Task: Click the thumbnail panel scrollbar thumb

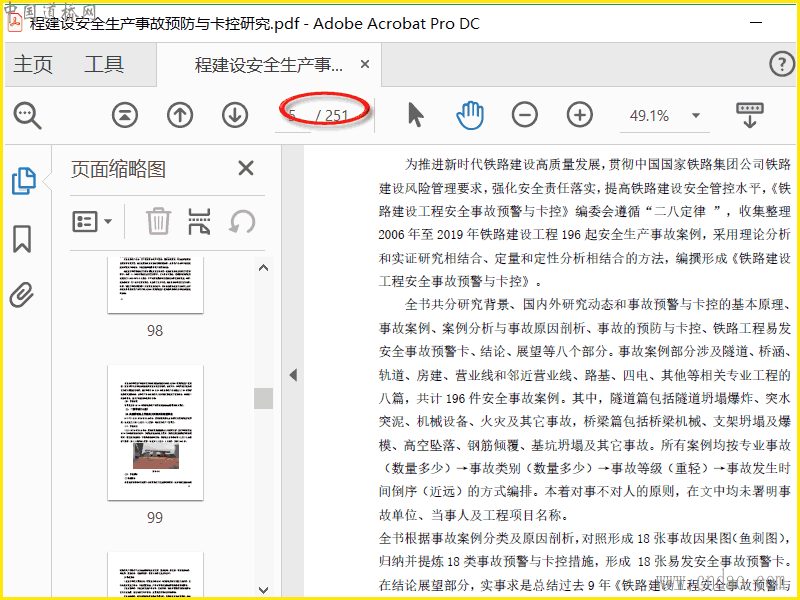Action: point(263,398)
